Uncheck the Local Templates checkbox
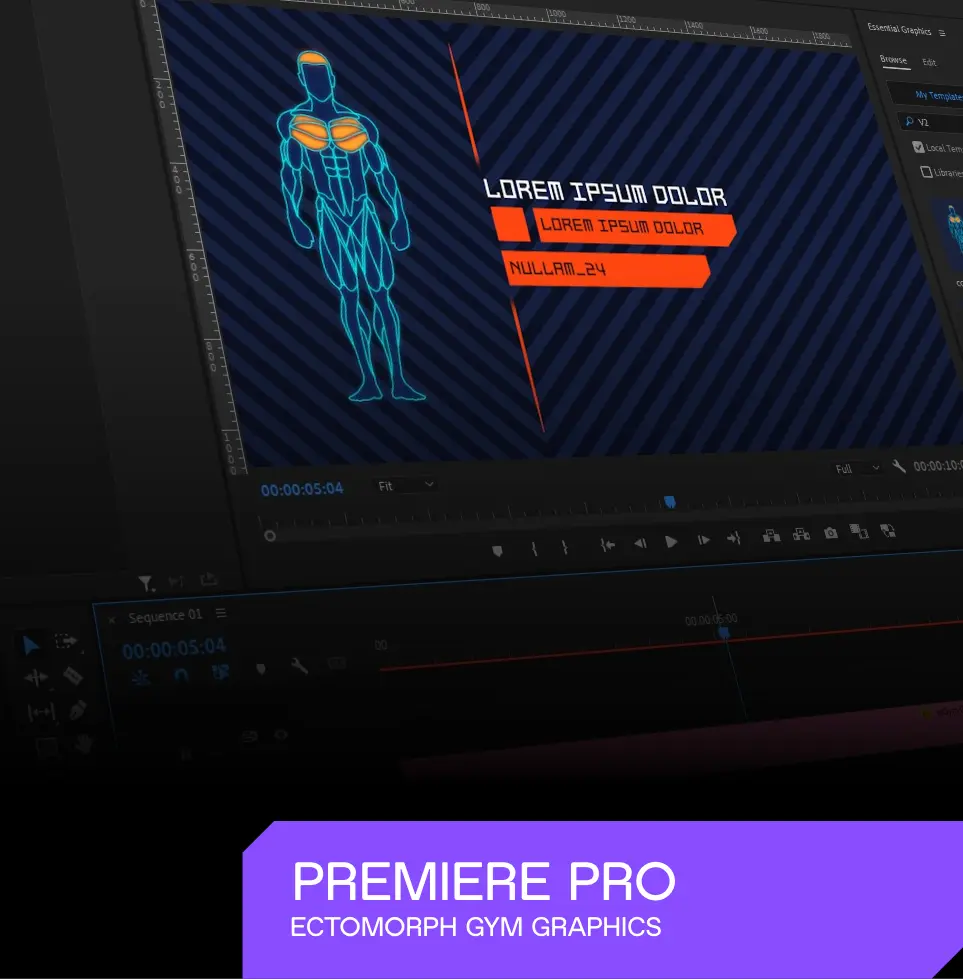 [x=919, y=147]
